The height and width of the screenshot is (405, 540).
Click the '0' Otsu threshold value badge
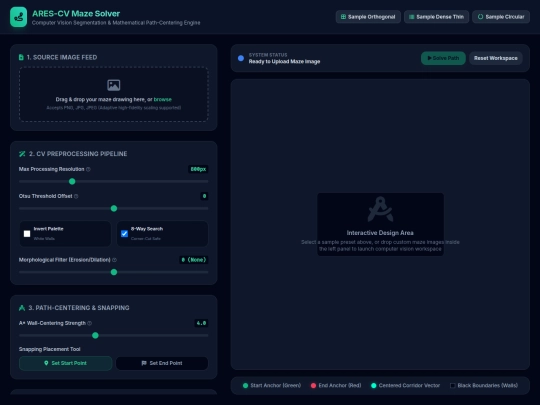point(204,196)
